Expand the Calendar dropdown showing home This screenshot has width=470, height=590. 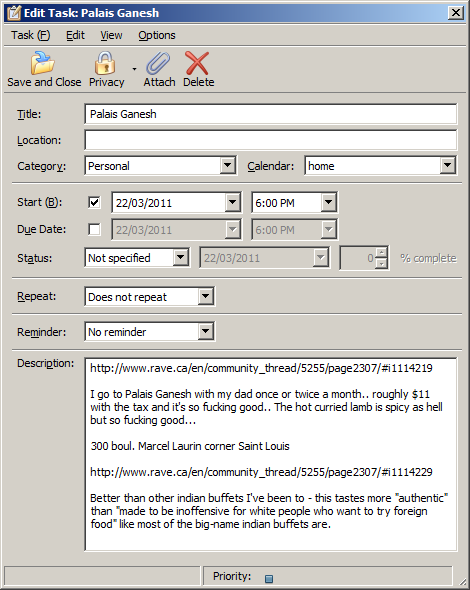(447, 165)
